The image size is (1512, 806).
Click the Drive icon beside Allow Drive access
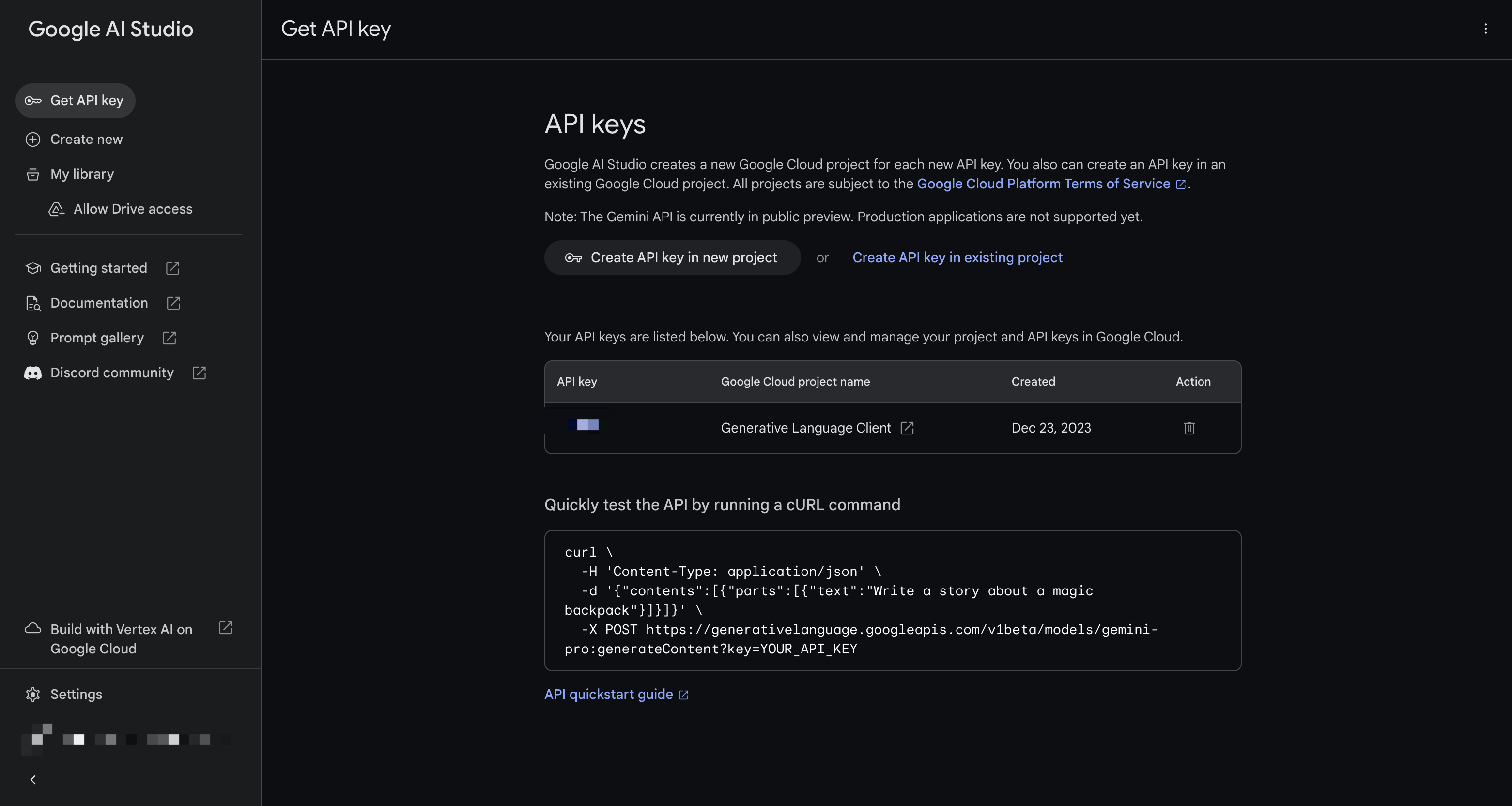(56, 209)
